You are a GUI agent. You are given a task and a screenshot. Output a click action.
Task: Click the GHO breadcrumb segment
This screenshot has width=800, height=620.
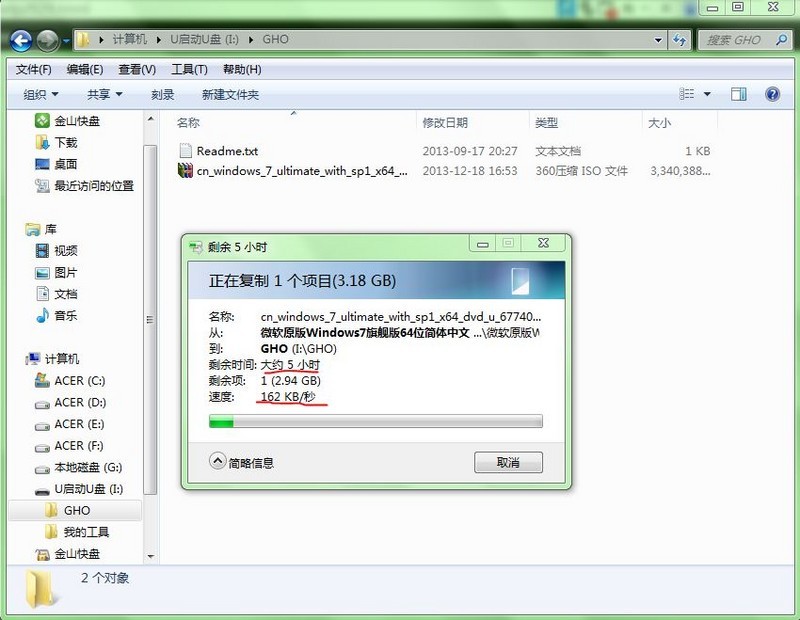pyautogui.click(x=276, y=40)
